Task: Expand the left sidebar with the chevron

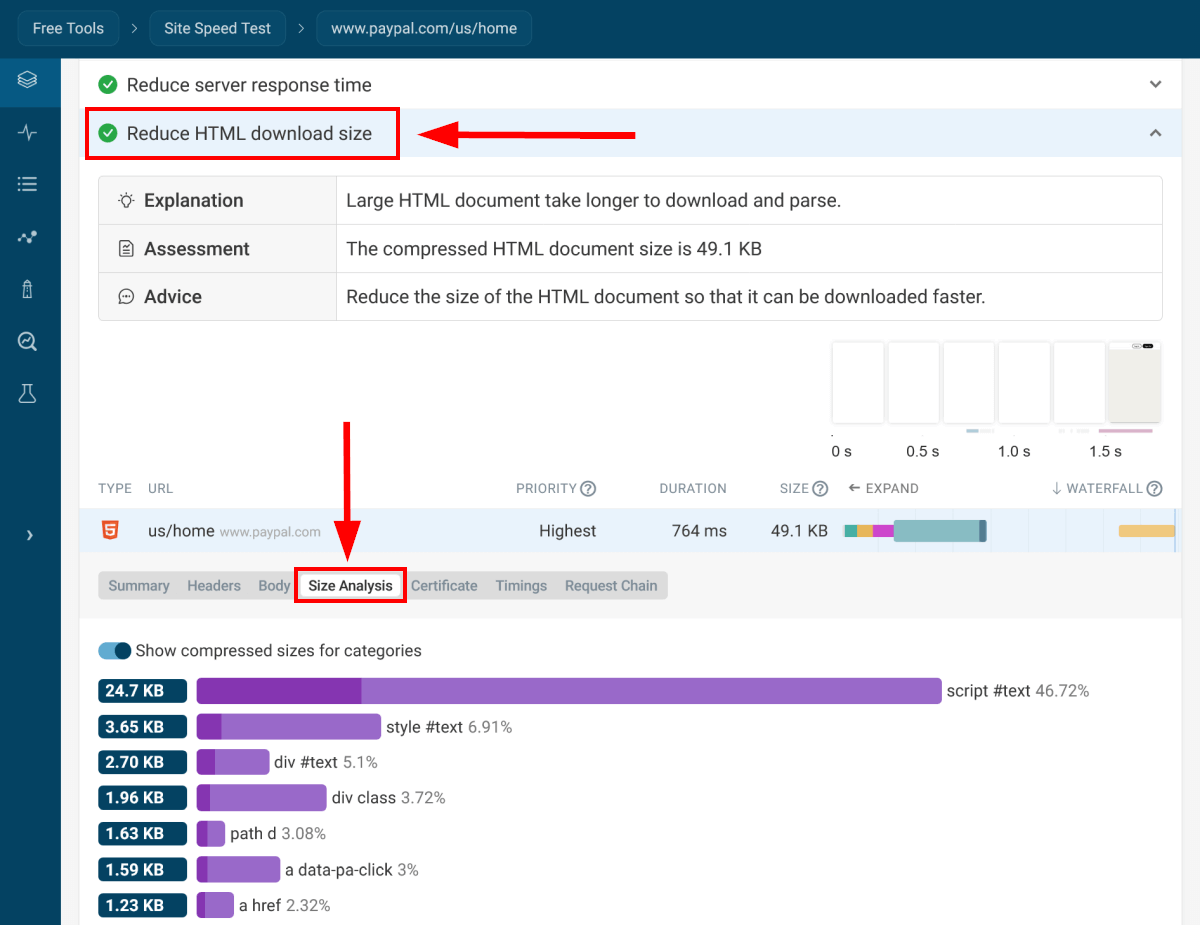Action: (x=30, y=535)
